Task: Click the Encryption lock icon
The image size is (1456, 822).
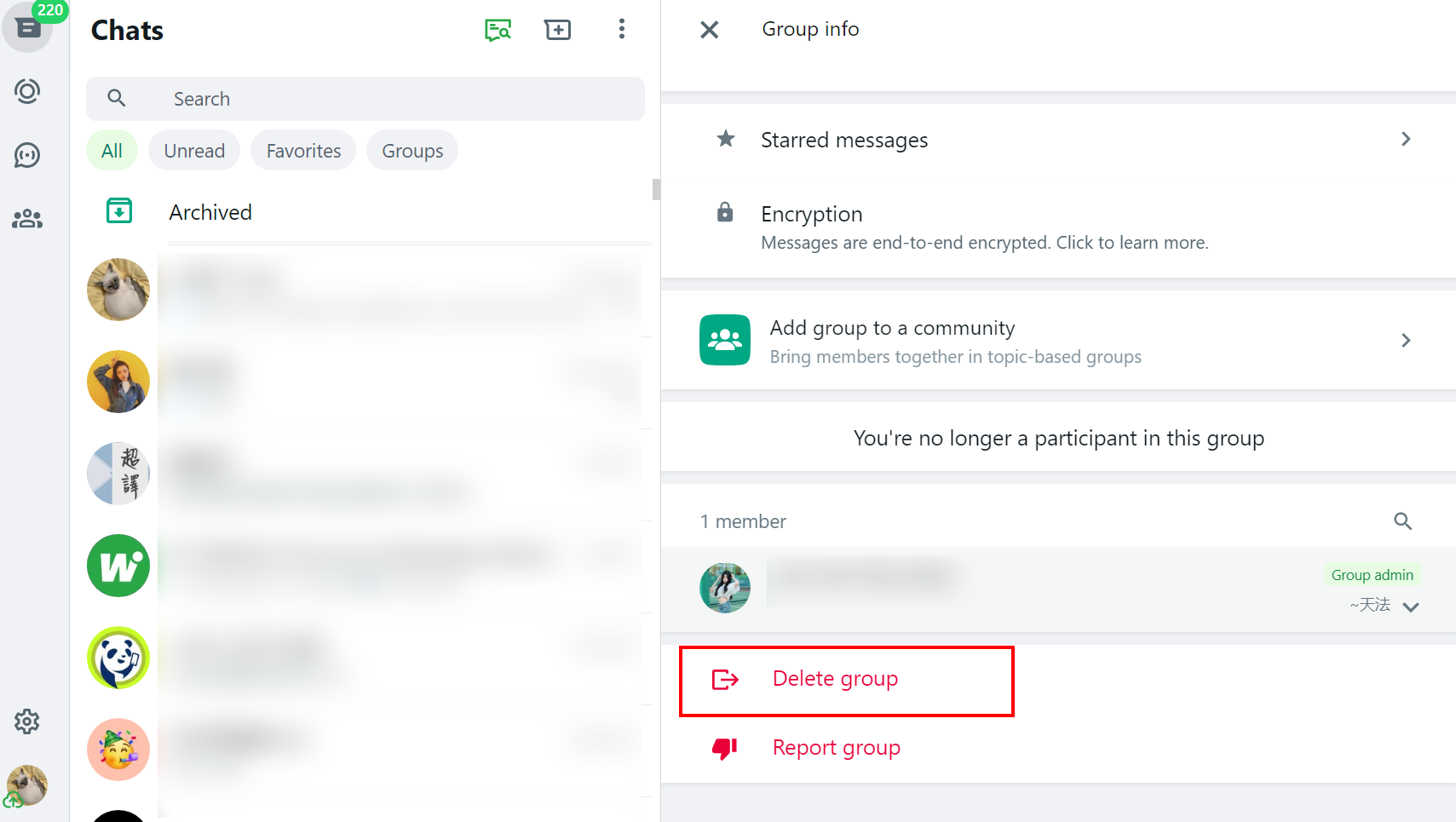Action: (x=725, y=212)
